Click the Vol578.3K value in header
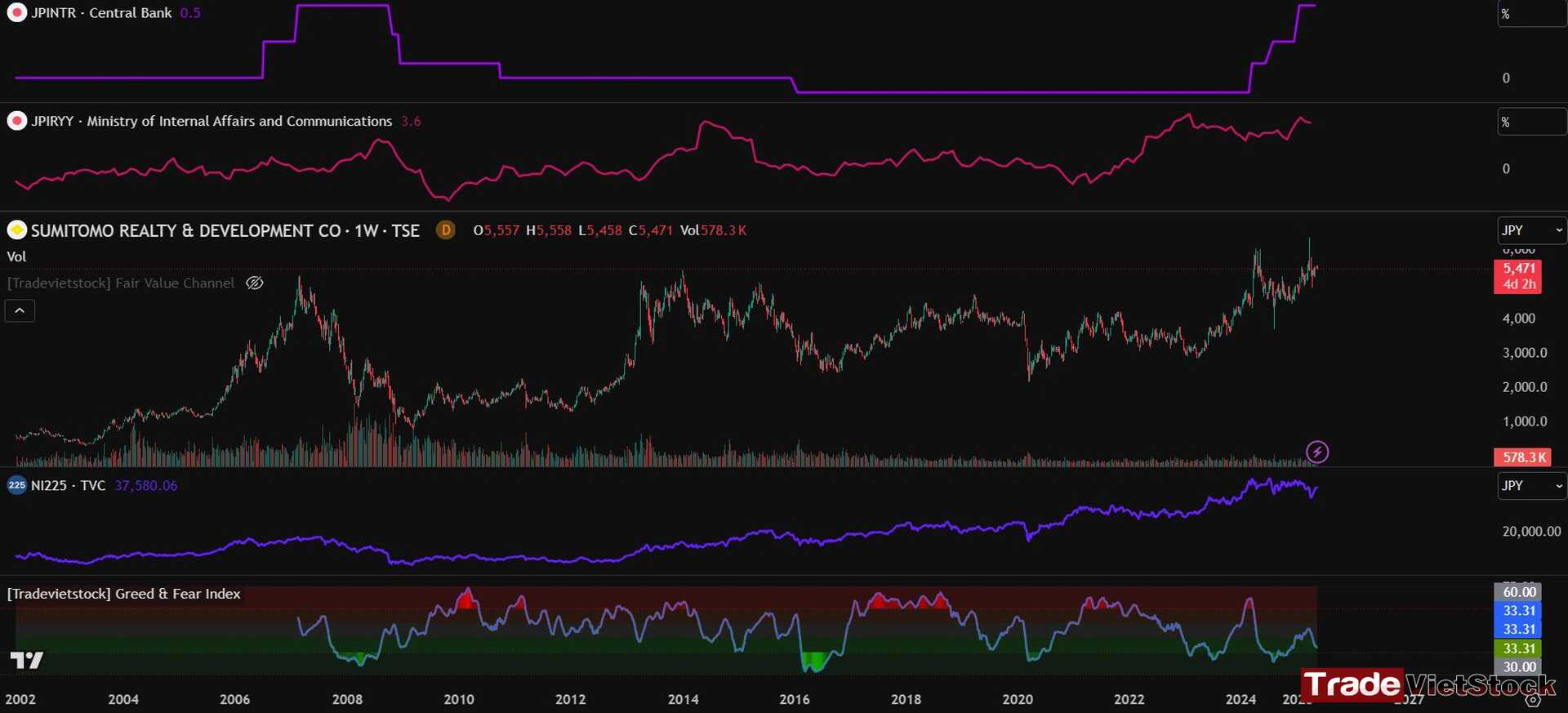The height and width of the screenshot is (713, 1568). pyautogui.click(x=713, y=230)
